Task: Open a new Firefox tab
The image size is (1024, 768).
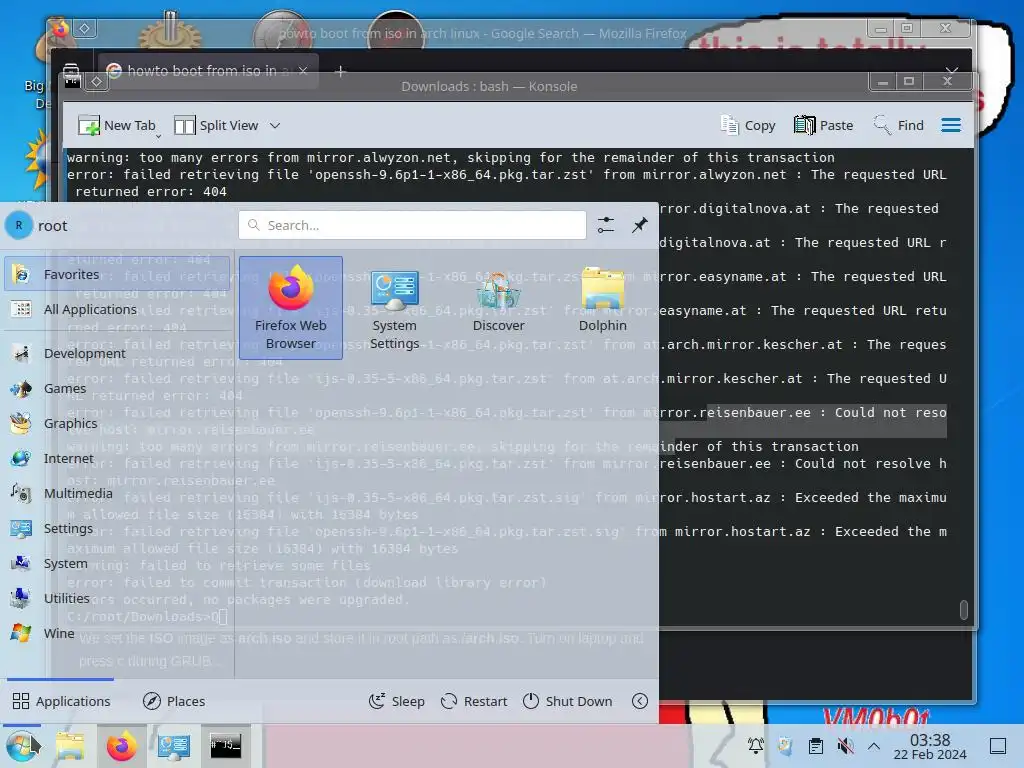Action: point(340,71)
